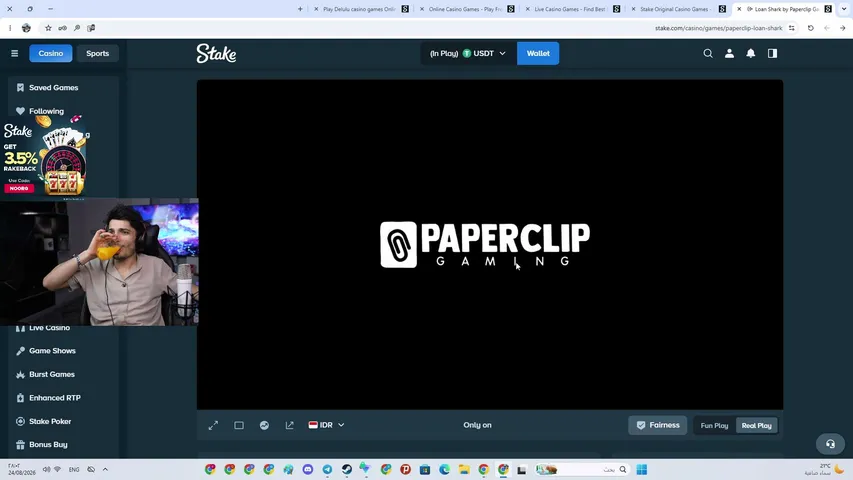Open Telegram from the taskbar

click(327, 469)
